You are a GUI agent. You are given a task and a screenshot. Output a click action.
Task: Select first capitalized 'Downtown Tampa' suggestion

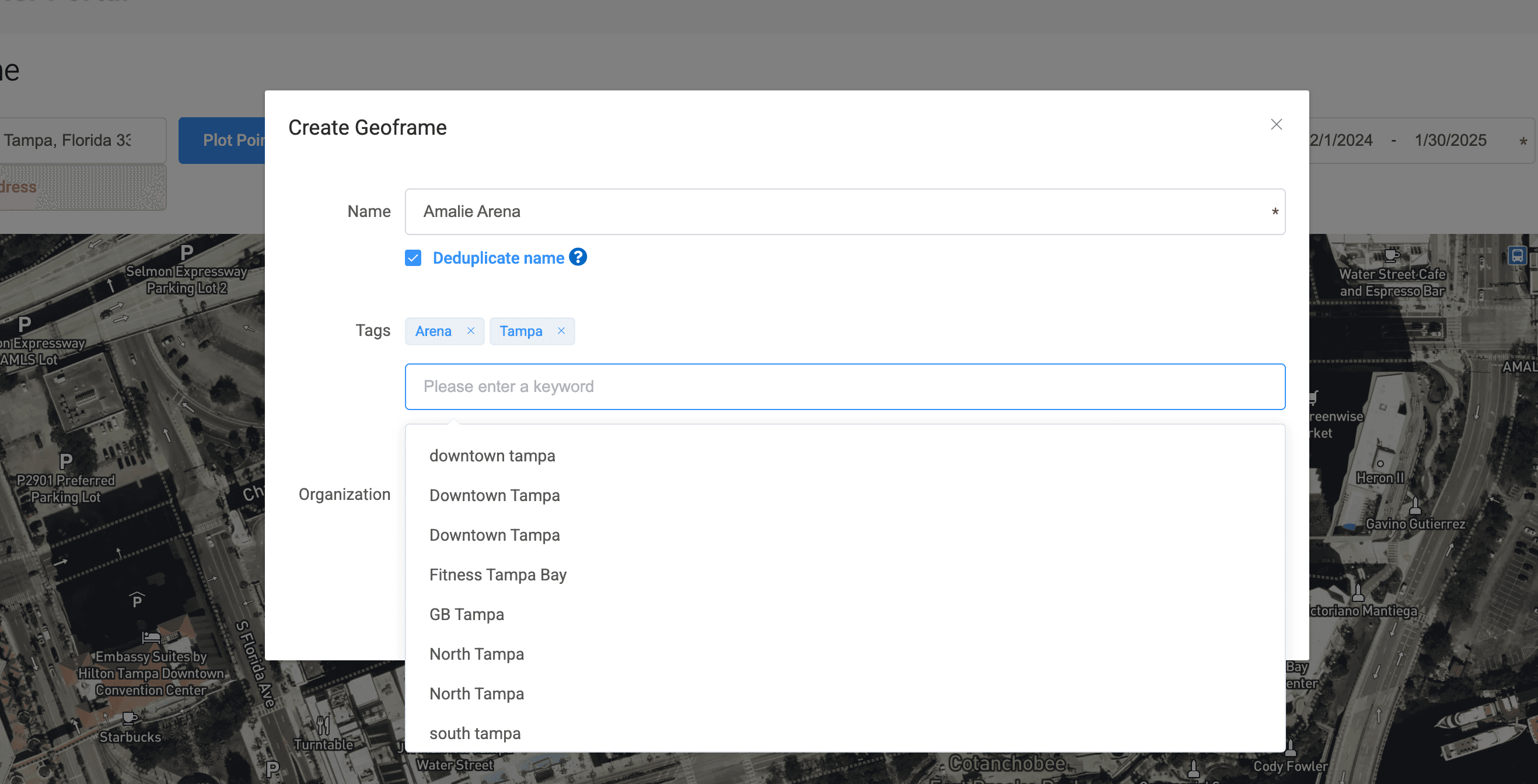pos(494,496)
